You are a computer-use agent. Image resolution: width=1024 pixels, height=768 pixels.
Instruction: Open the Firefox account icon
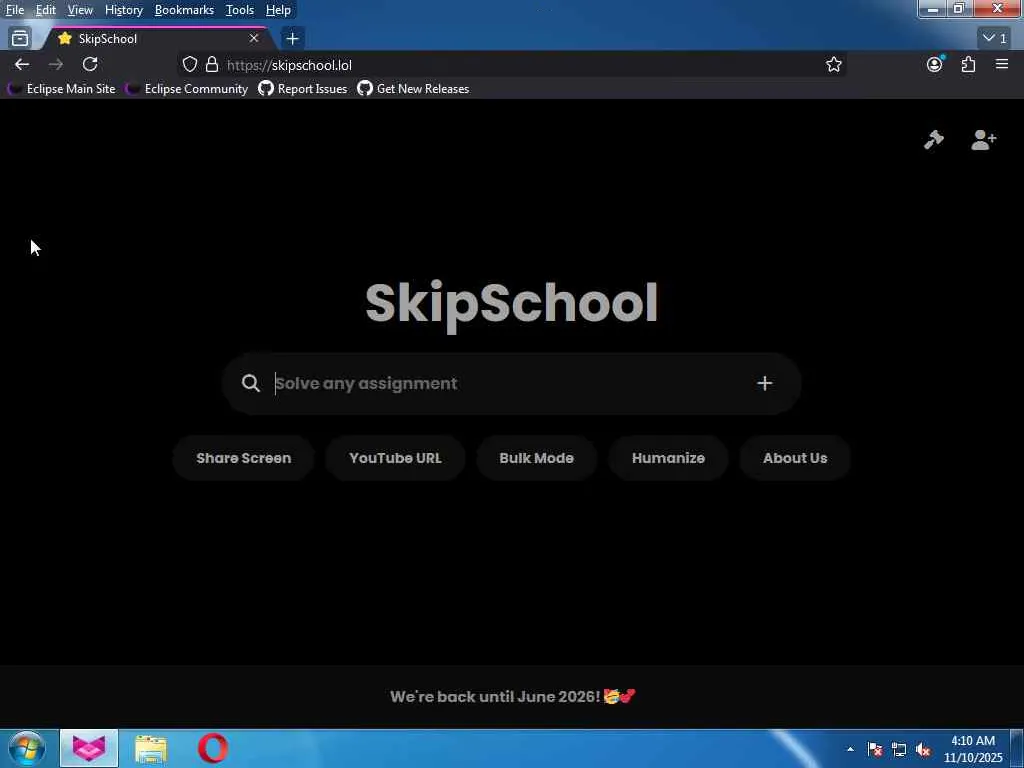935,64
